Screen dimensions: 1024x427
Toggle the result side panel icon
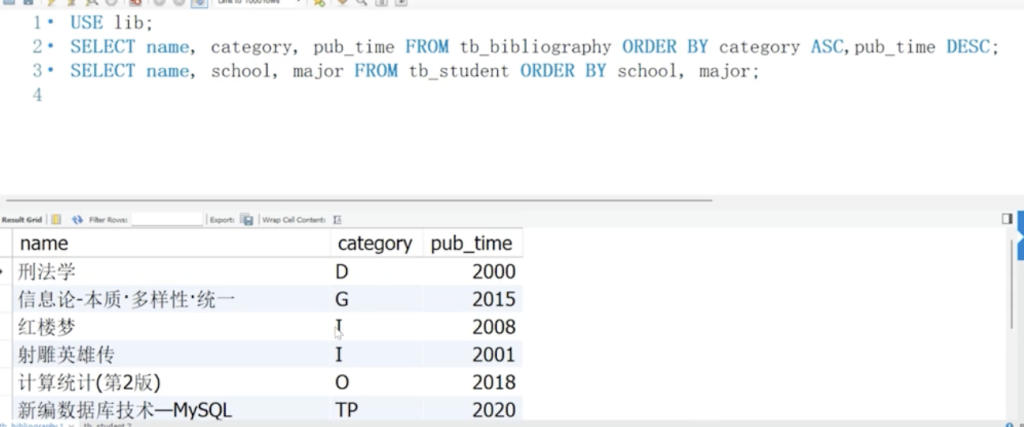click(x=1007, y=218)
